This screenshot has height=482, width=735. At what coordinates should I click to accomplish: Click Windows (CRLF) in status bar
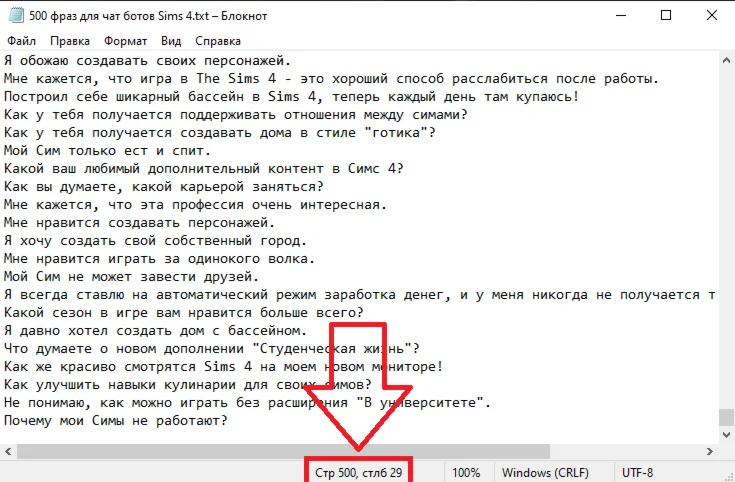click(x=545, y=473)
